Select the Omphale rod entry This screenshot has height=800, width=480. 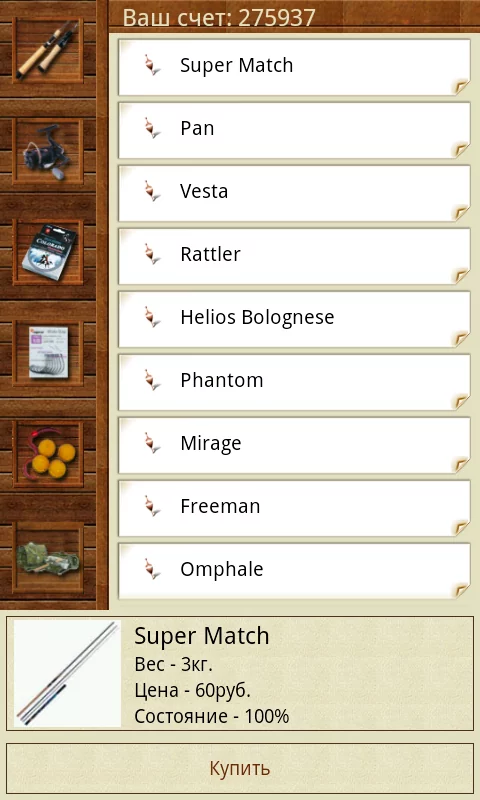[x=294, y=570]
